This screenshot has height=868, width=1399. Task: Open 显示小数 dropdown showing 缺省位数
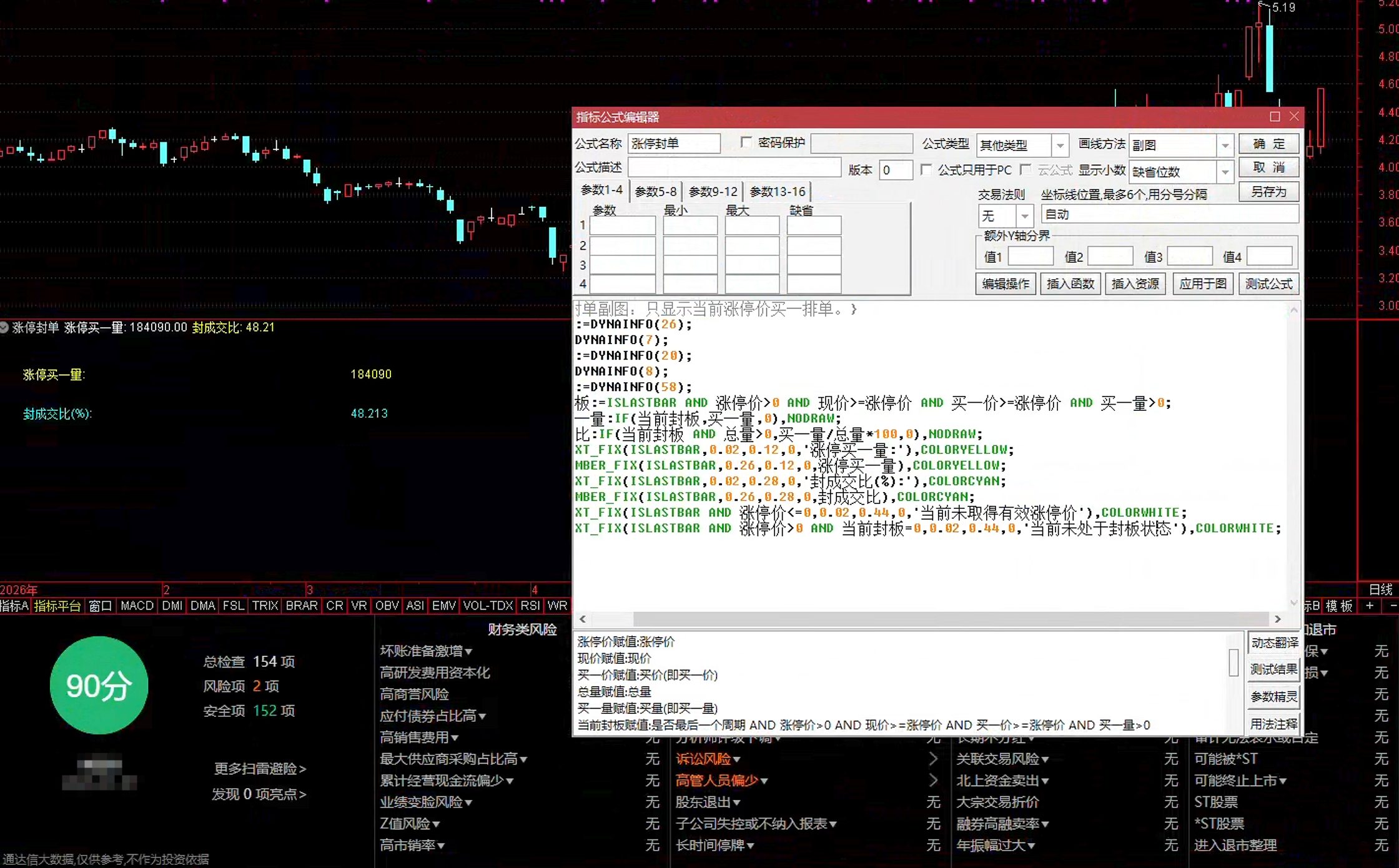pos(1225,172)
